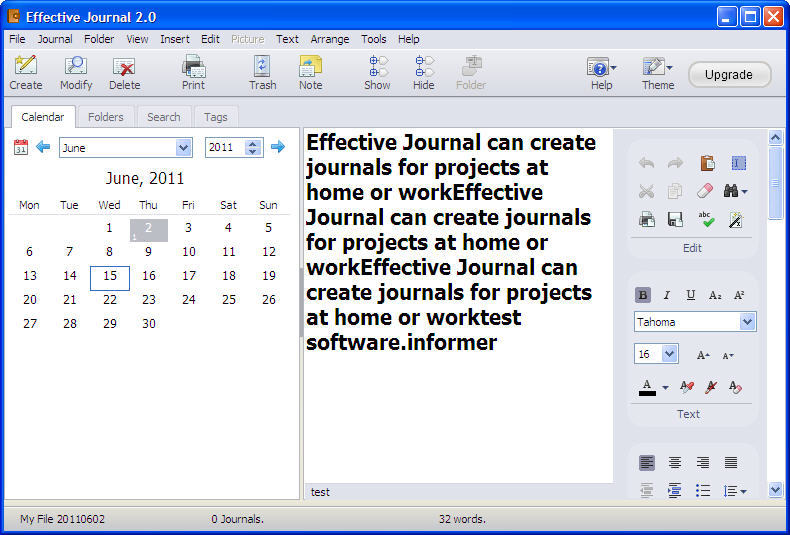
Task: Toggle Superscript formatting
Action: [x=739, y=295]
